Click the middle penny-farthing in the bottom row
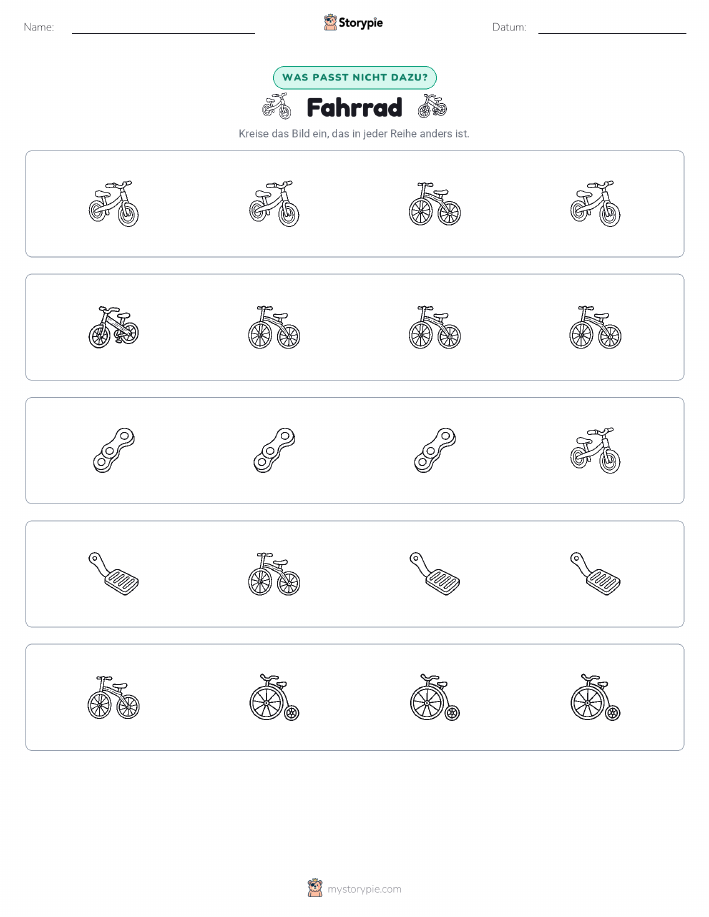The height and width of the screenshot is (917, 709). pos(435,697)
